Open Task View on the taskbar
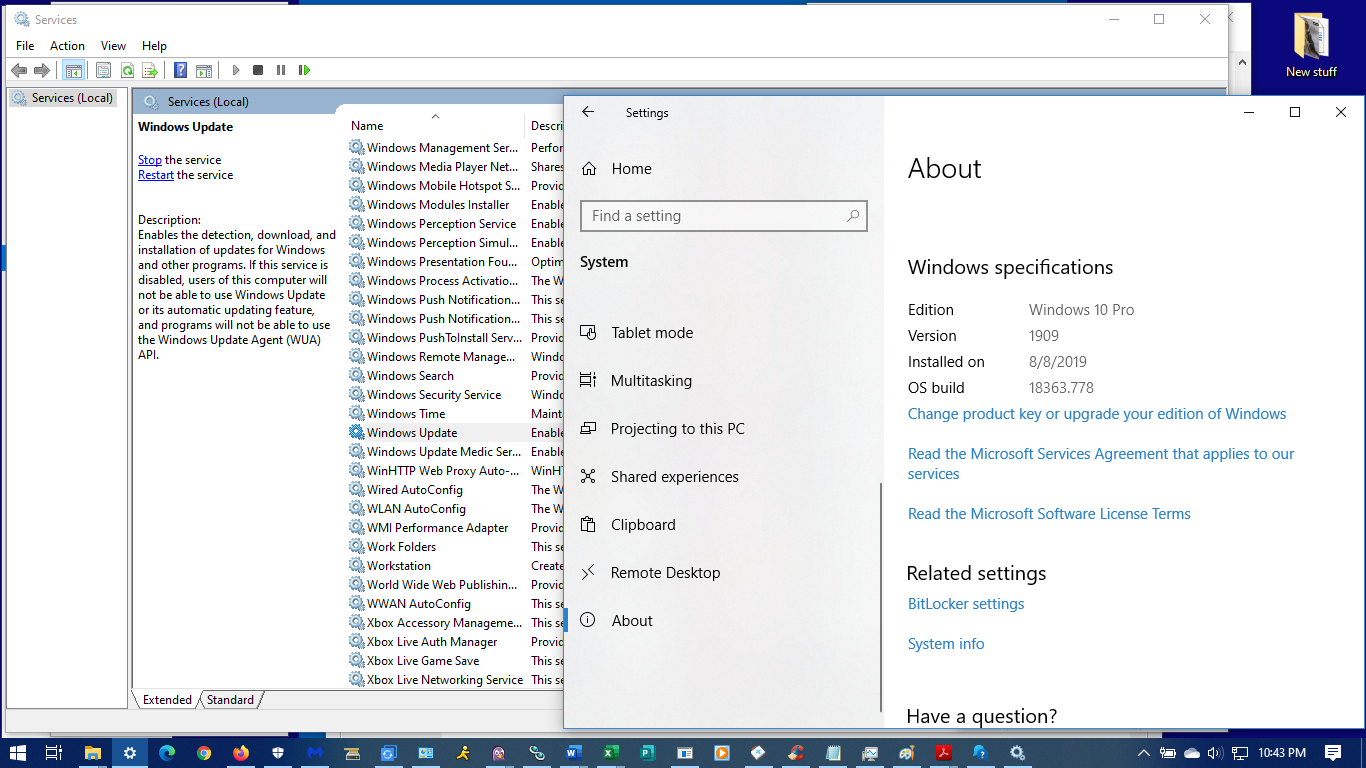This screenshot has height=768, width=1366. (54, 753)
